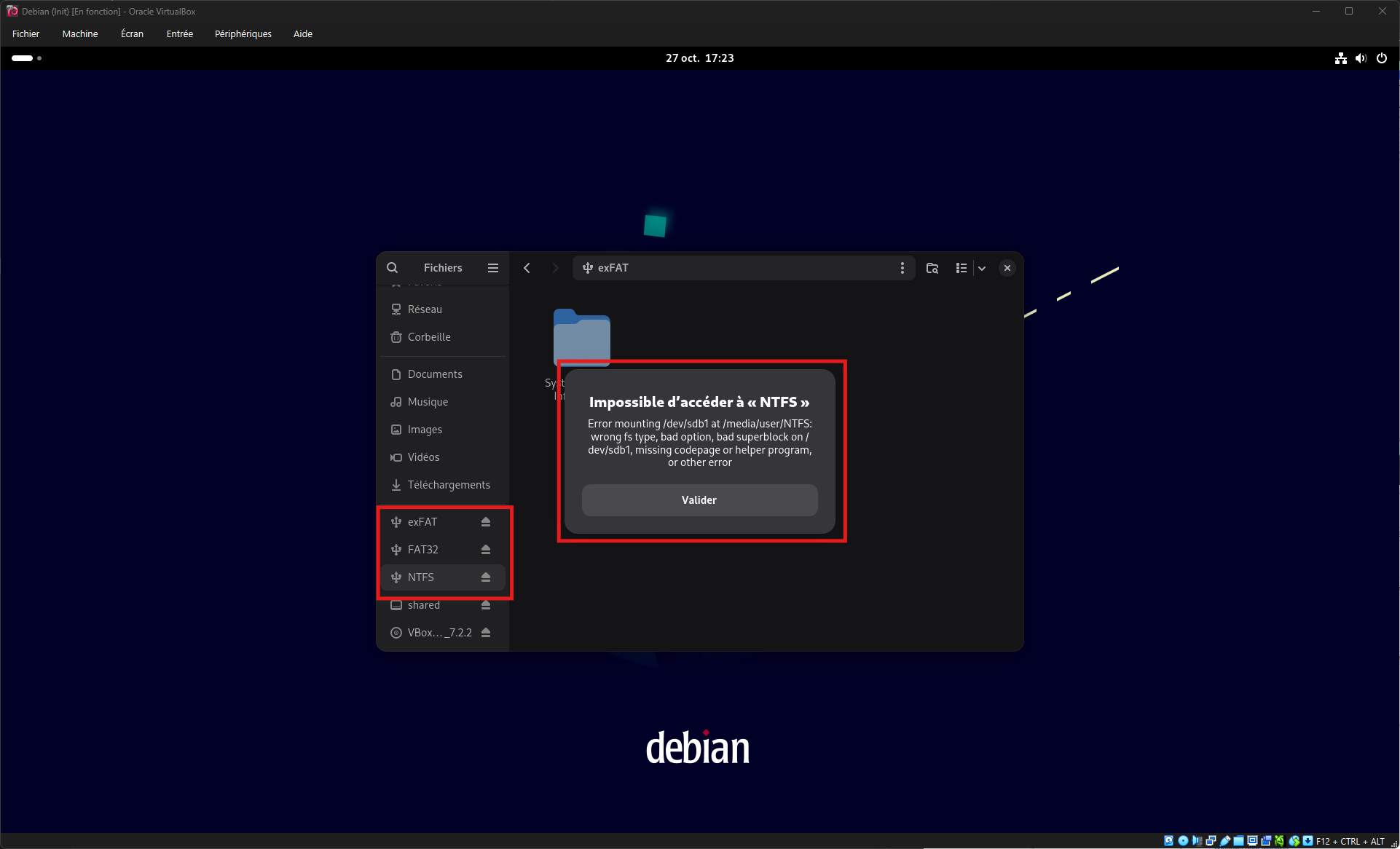Select Téléchargements in sidebar

(x=448, y=485)
